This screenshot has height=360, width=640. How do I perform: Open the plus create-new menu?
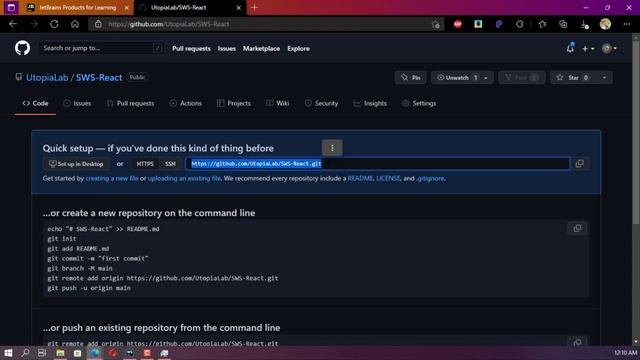(588, 49)
